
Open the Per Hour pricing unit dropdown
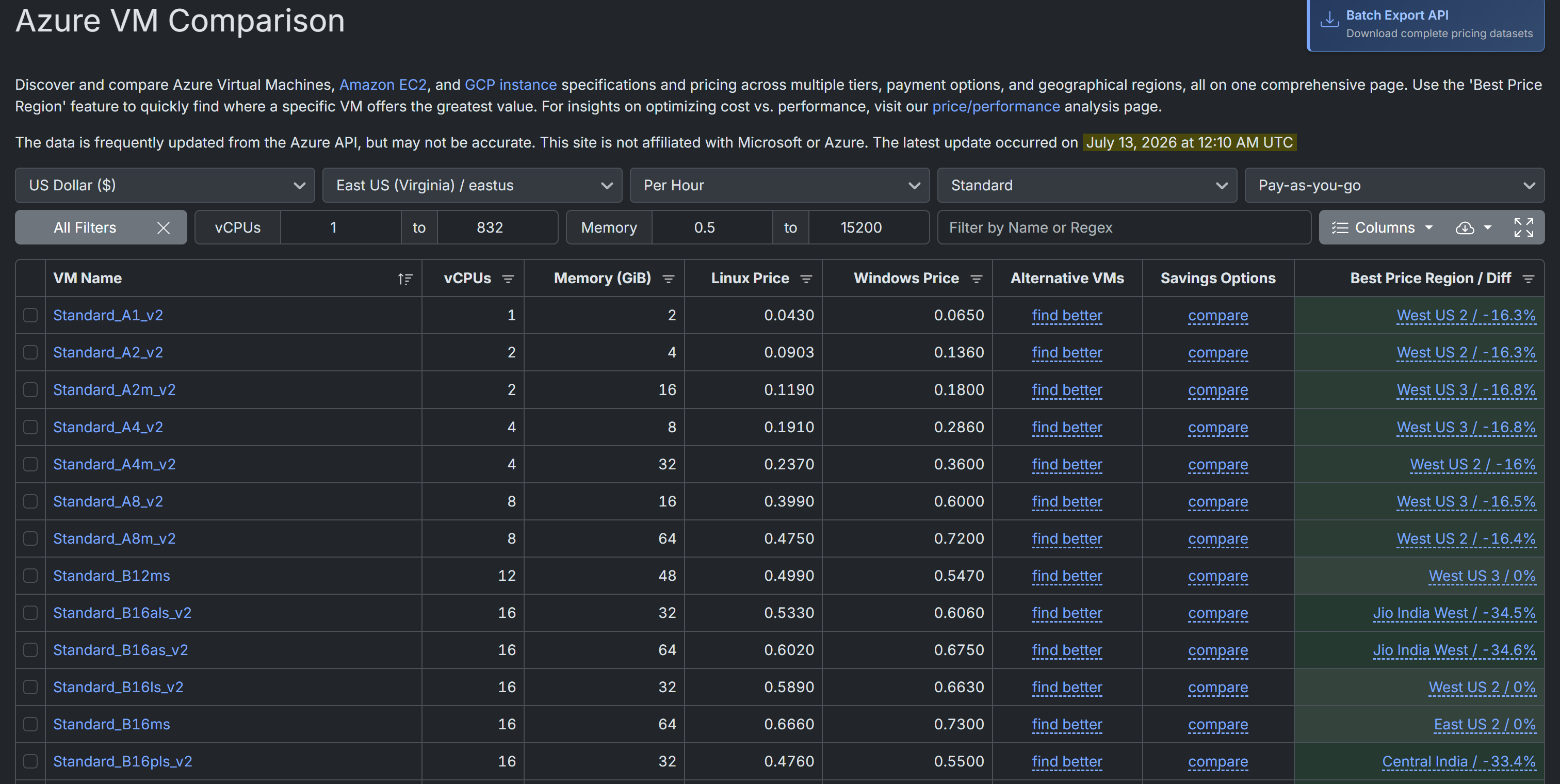tap(779, 185)
